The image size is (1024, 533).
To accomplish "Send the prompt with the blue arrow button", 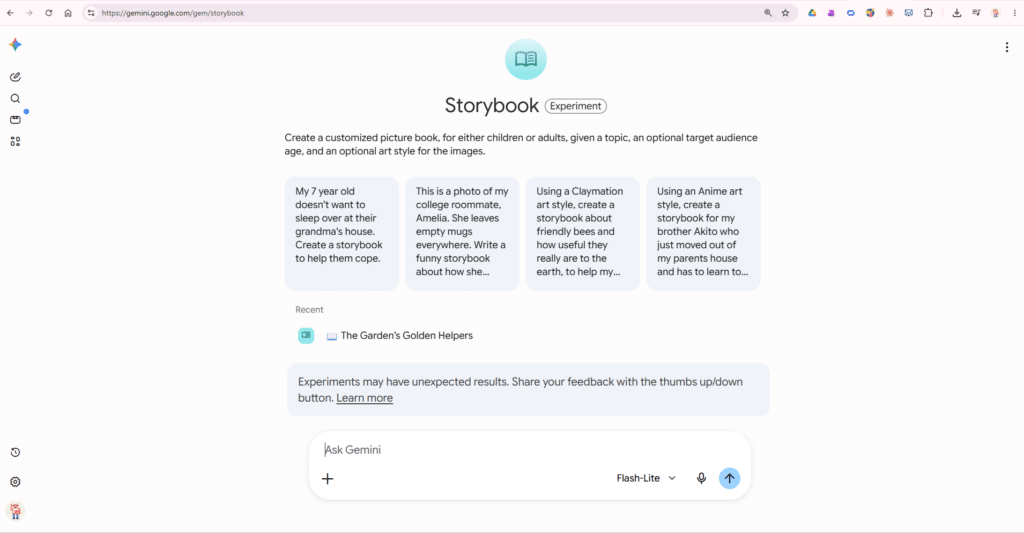I will pos(729,478).
